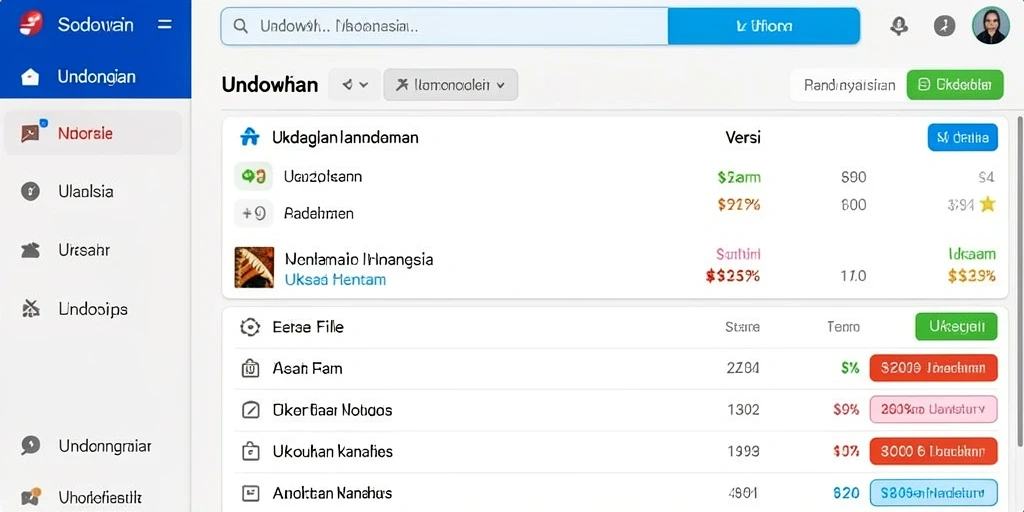Image resolution: width=1024 pixels, height=512 pixels.
Task: Tick the Oker Baar Nobdos edit box icon
Action: [250, 410]
